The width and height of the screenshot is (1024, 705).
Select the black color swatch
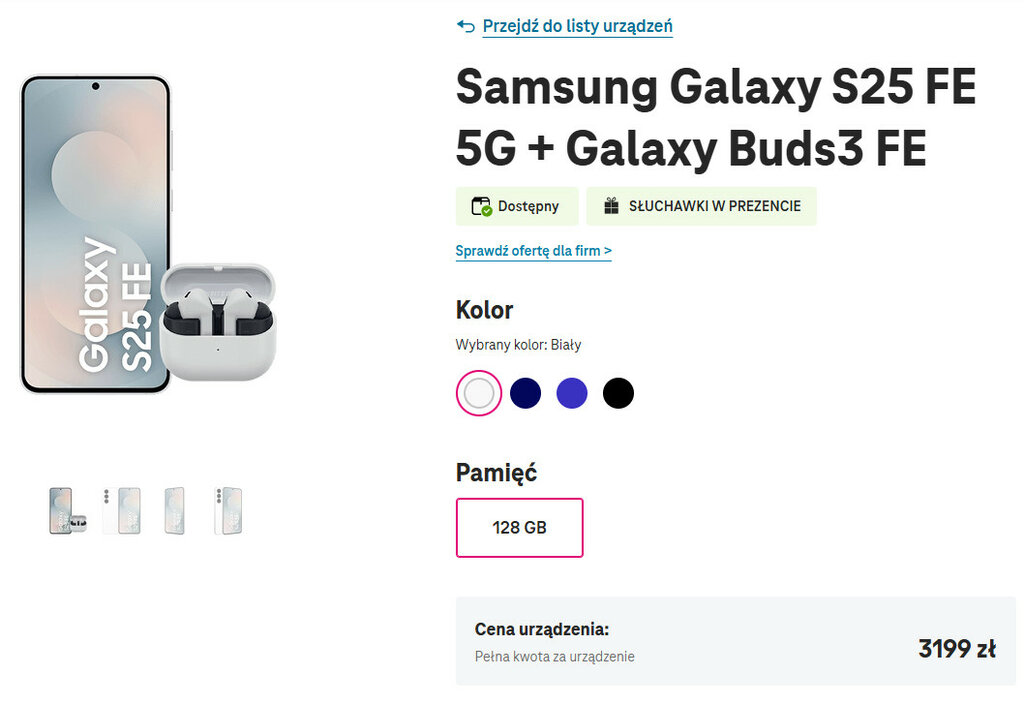coord(618,393)
